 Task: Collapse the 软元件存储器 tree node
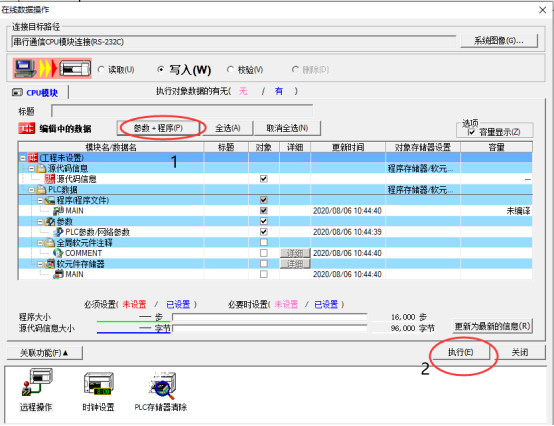point(40,264)
